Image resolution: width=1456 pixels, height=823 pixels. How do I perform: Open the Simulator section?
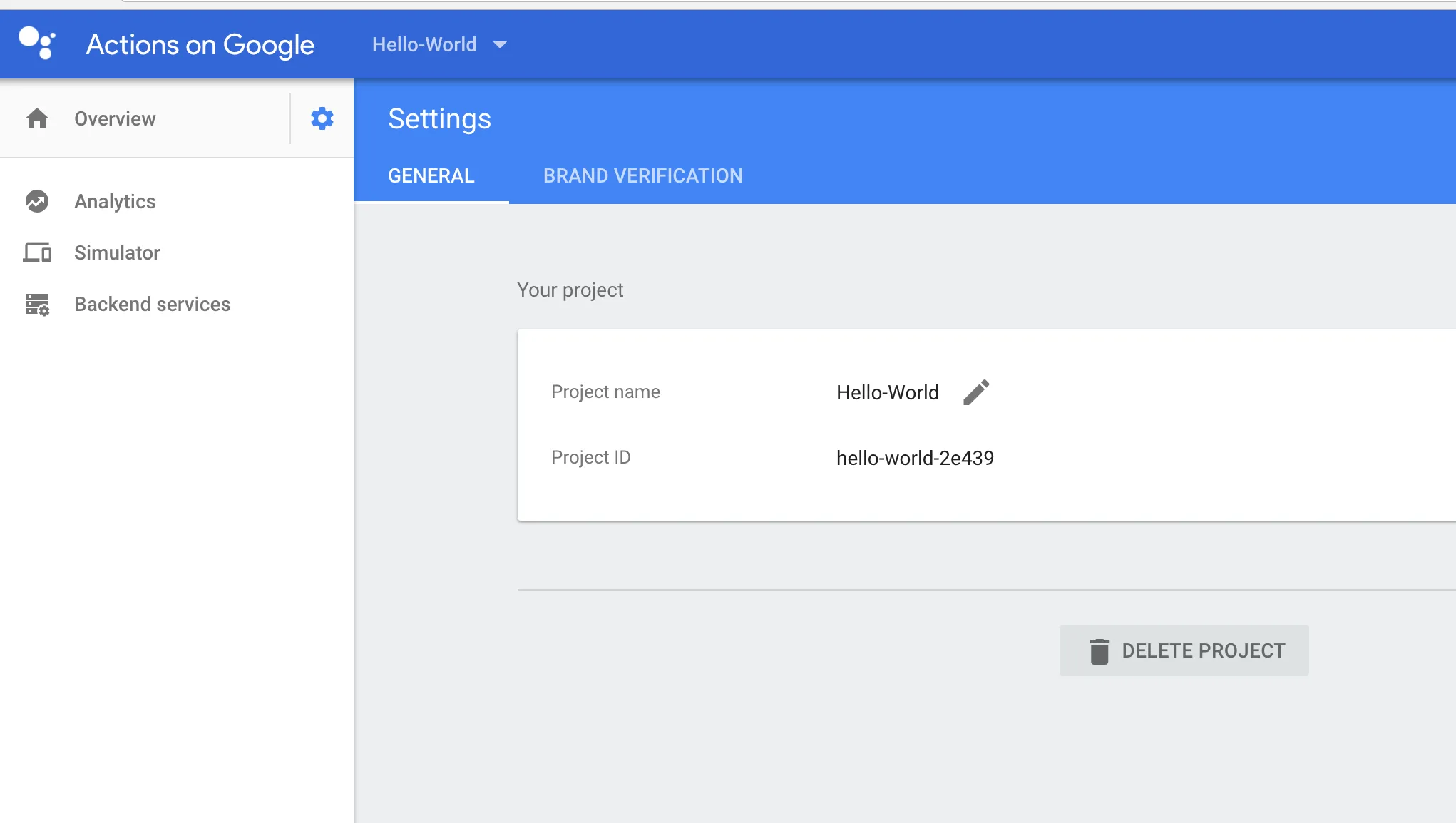coord(117,253)
